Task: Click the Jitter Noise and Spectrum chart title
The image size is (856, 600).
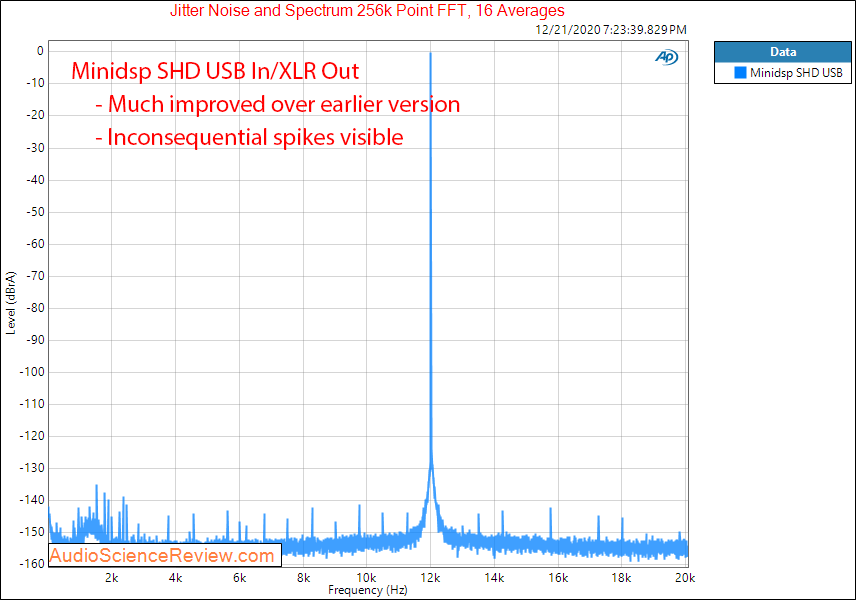Action: [x=367, y=10]
